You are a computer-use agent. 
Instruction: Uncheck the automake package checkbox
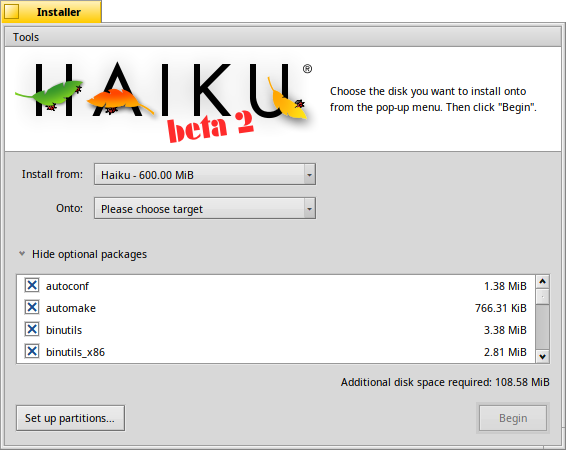tap(32, 307)
